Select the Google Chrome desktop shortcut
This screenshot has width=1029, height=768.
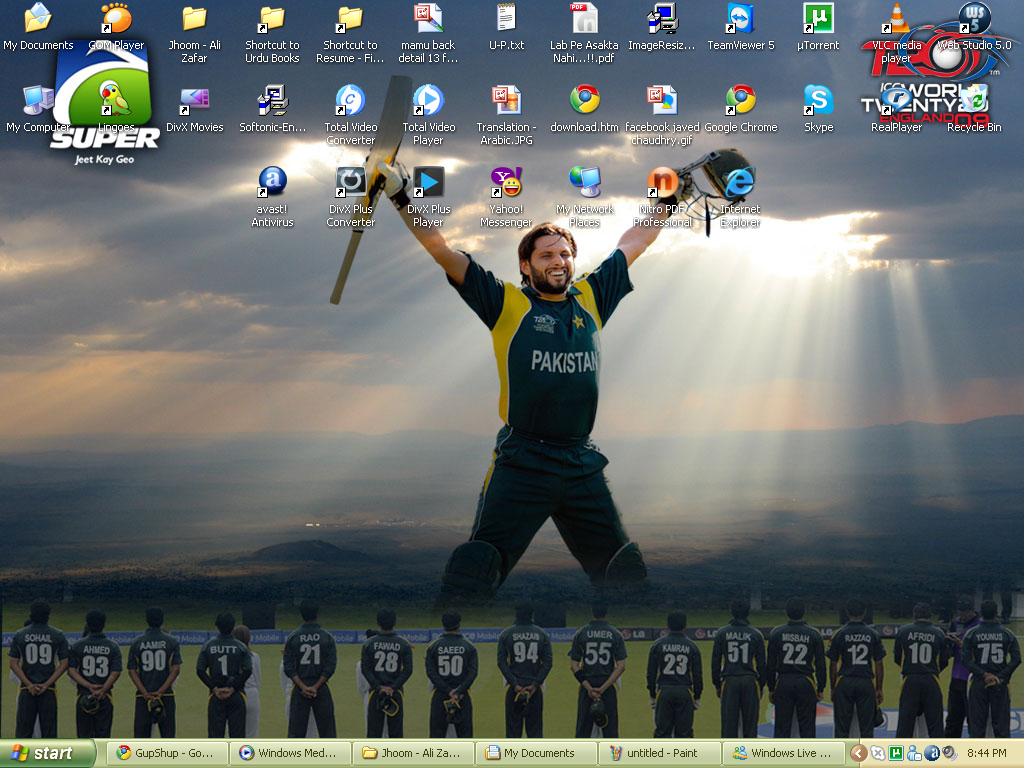740,102
